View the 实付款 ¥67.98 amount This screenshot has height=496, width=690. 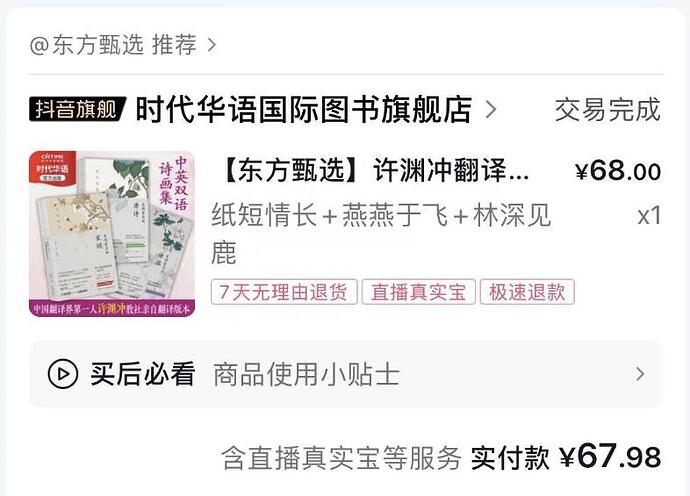[566, 457]
